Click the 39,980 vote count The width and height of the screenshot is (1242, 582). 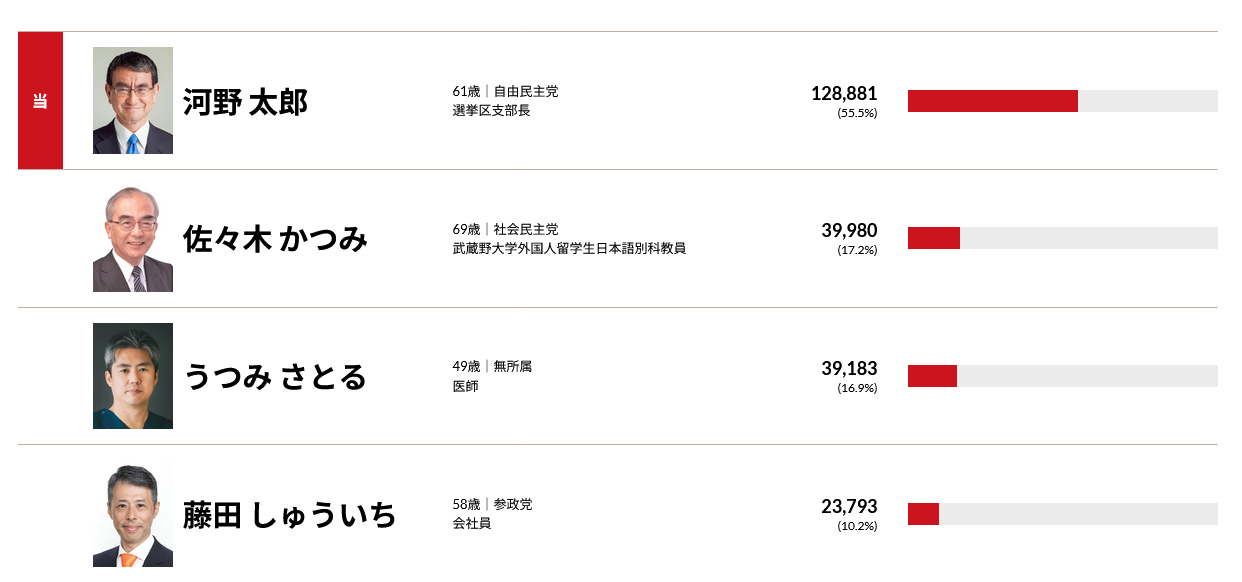(849, 231)
